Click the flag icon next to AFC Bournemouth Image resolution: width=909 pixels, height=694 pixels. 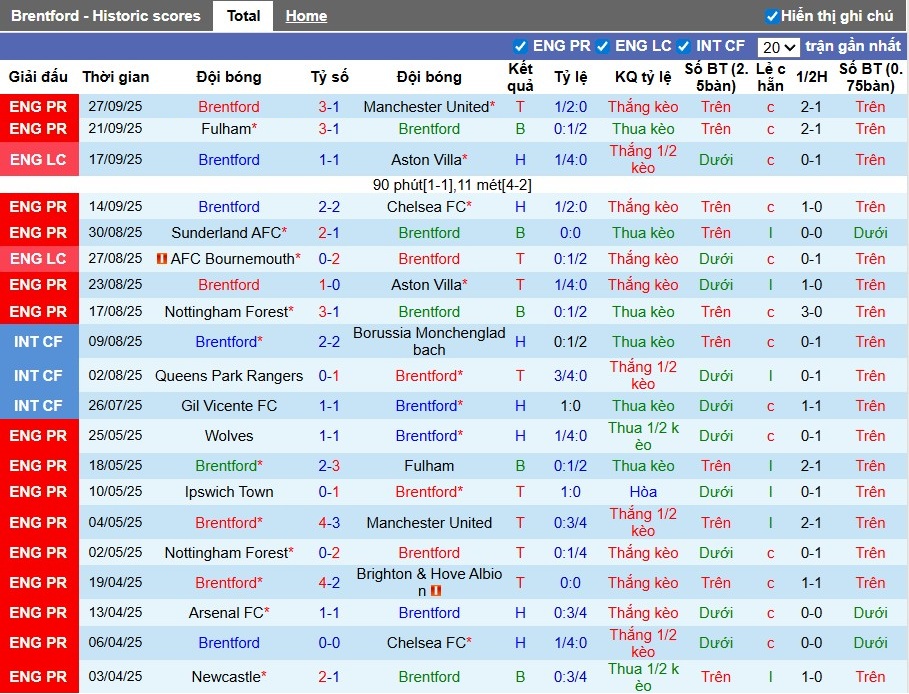click(160, 258)
